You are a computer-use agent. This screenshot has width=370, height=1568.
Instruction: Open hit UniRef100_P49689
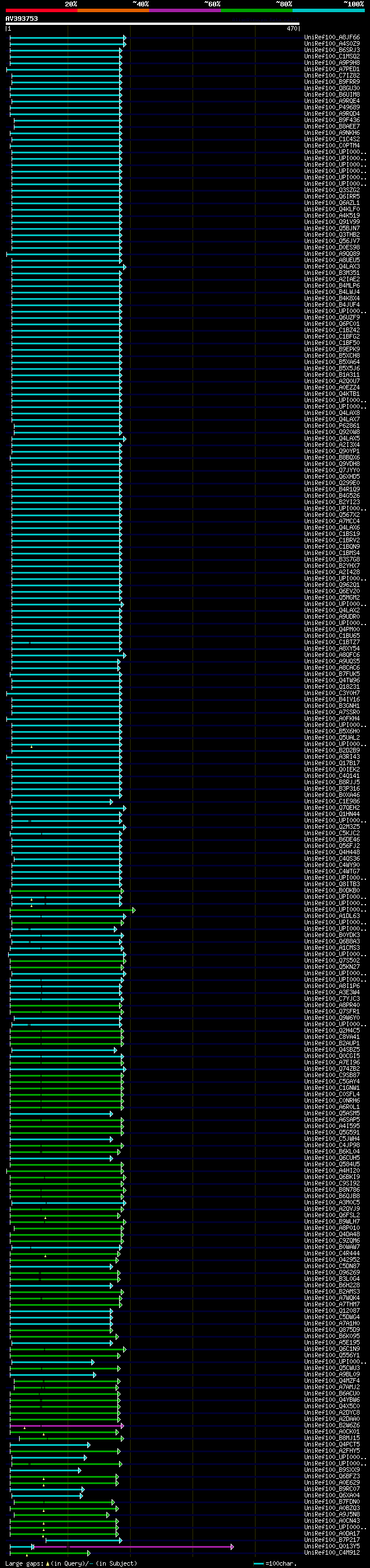pos(332,108)
